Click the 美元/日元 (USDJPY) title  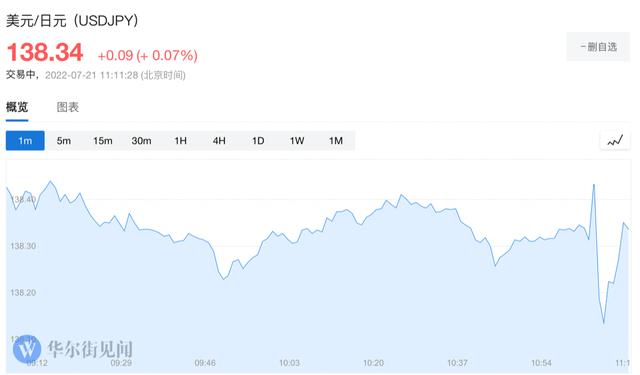tap(72, 20)
